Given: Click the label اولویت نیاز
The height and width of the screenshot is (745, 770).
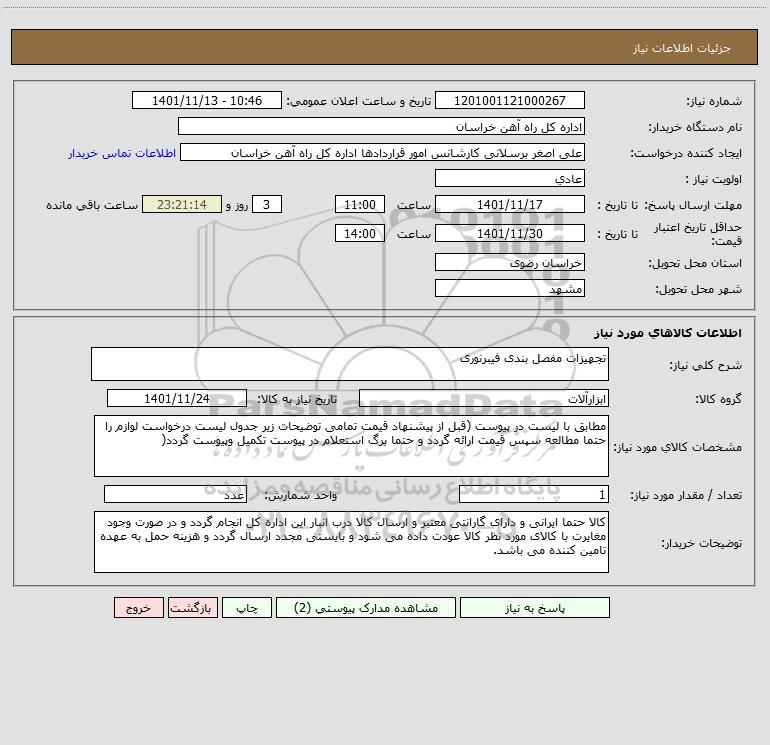Looking at the screenshot, I should 714,180.
